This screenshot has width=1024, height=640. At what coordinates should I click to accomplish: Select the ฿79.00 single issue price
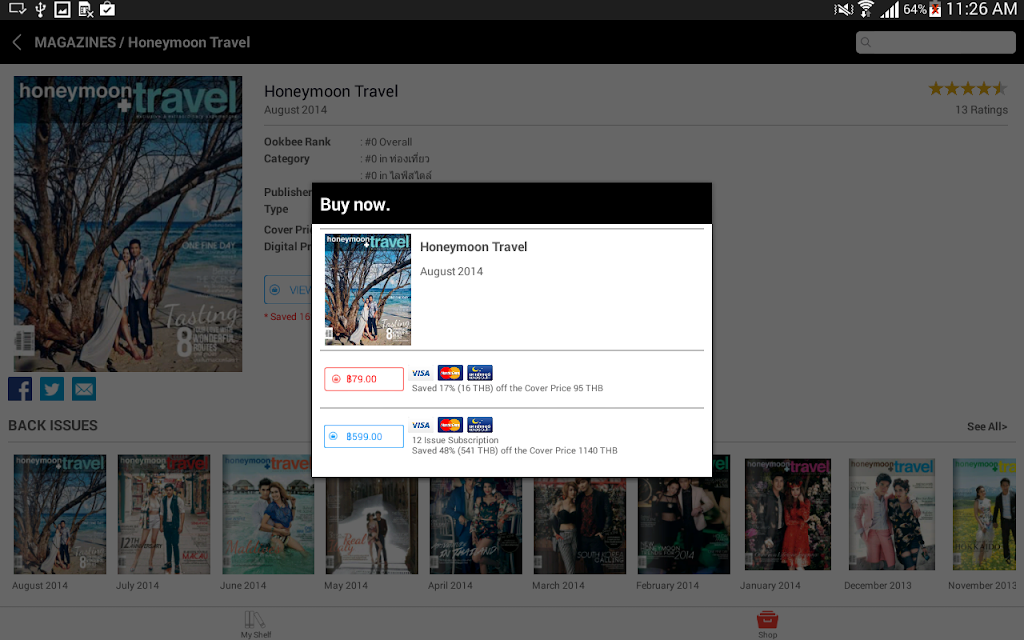point(364,379)
